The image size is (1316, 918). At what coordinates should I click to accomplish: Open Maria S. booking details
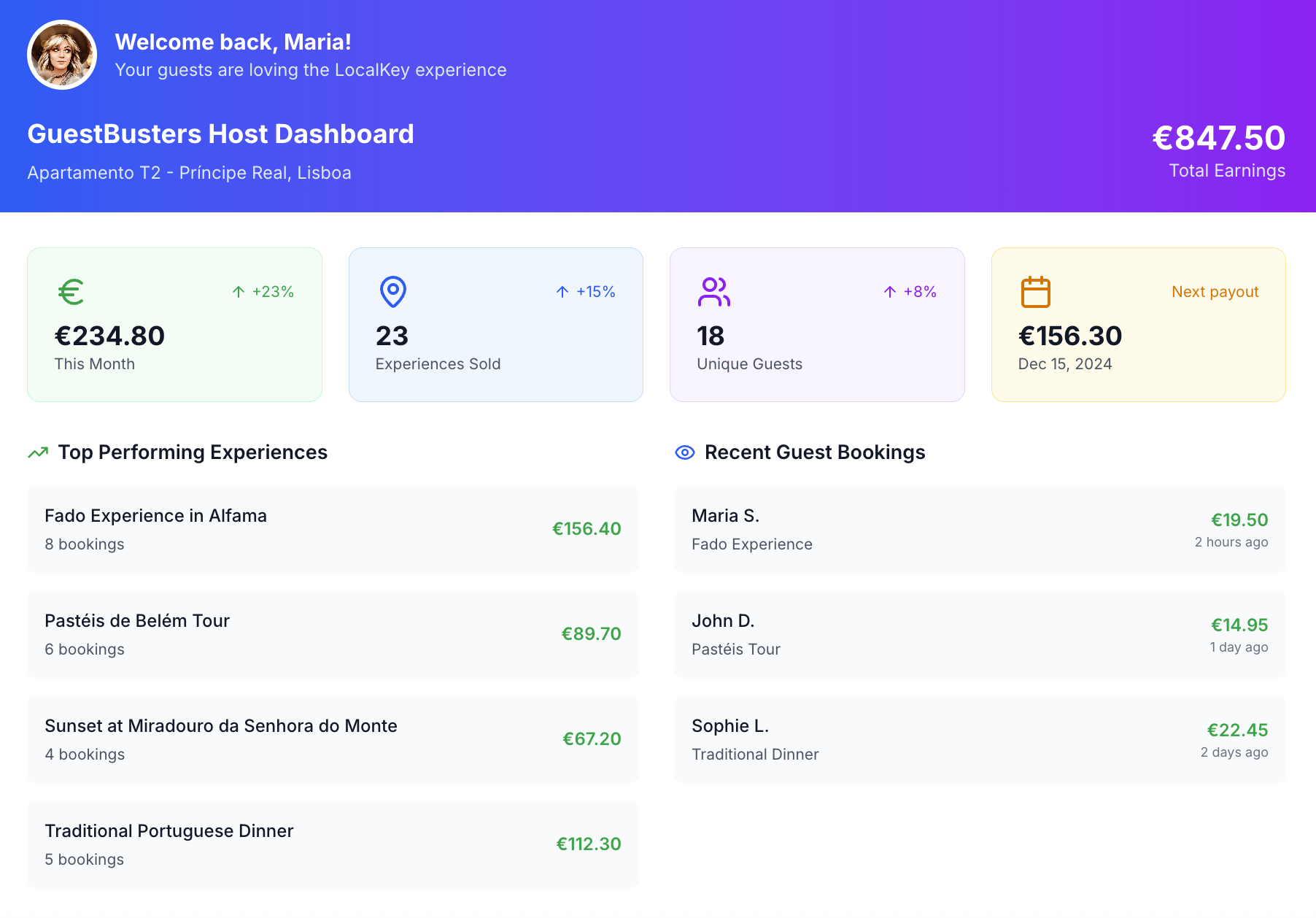980,528
